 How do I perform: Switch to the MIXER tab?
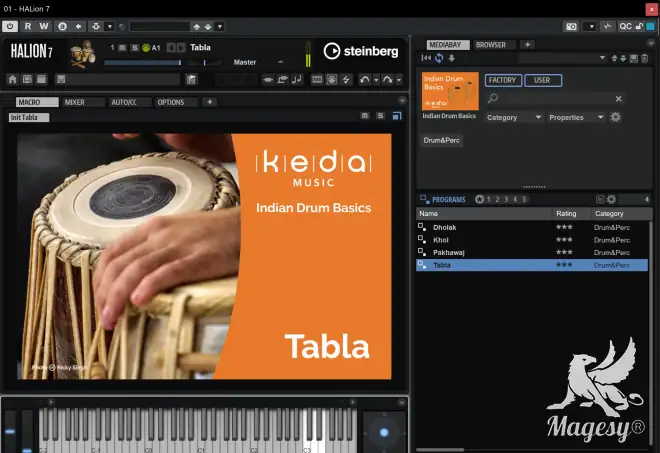[83, 102]
